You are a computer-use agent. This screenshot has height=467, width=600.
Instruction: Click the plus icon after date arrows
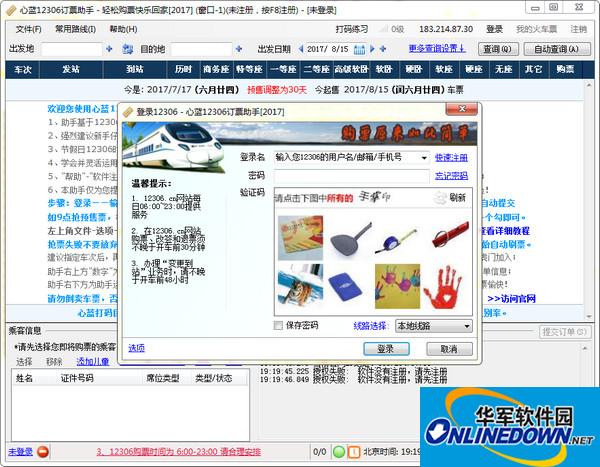click(x=383, y=49)
